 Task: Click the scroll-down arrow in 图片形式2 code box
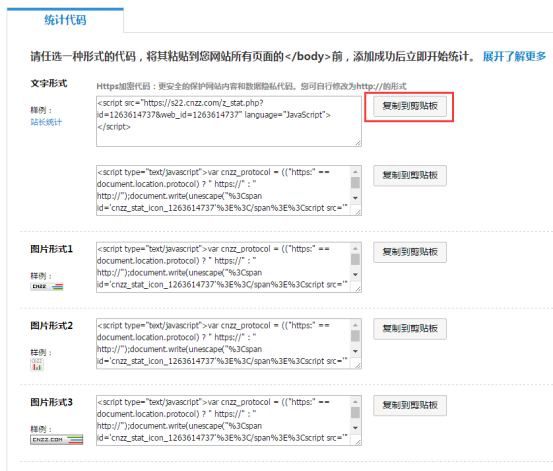point(356,351)
